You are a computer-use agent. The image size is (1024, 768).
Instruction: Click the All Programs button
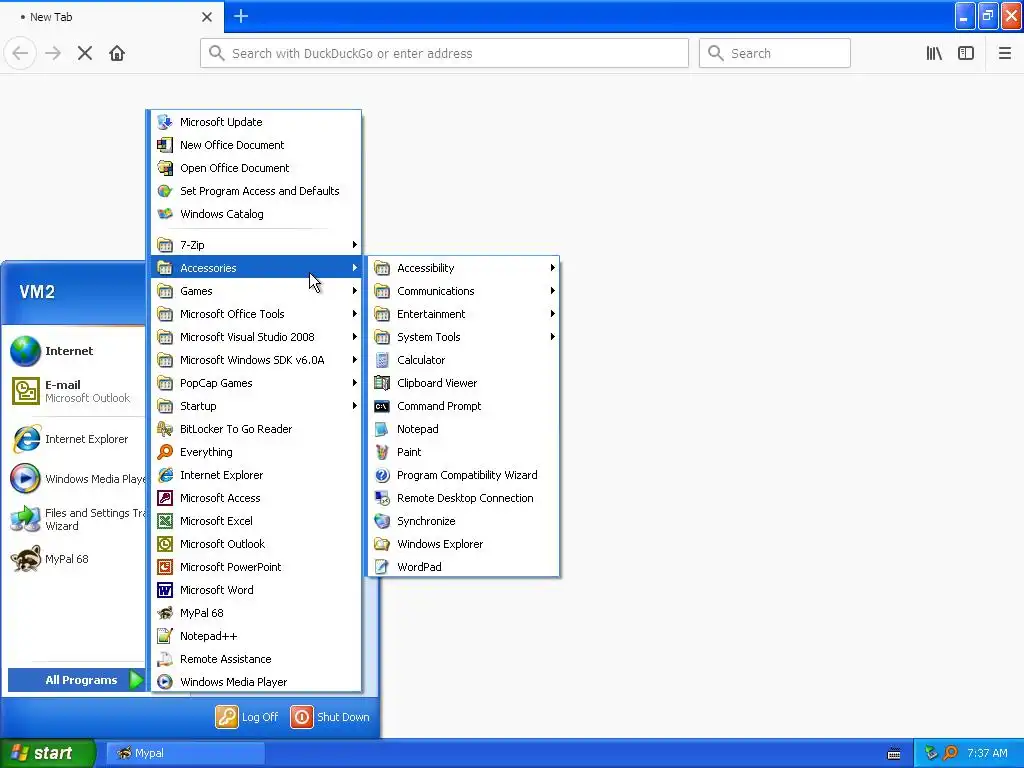(76, 680)
